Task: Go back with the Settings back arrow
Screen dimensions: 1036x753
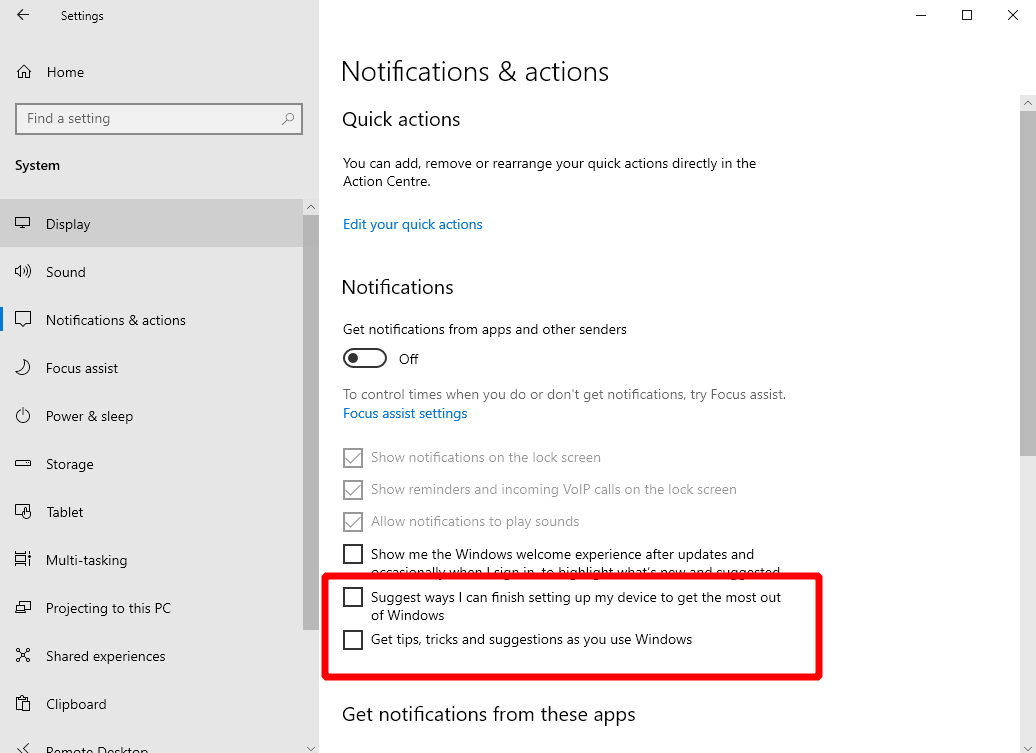Action: click(23, 15)
